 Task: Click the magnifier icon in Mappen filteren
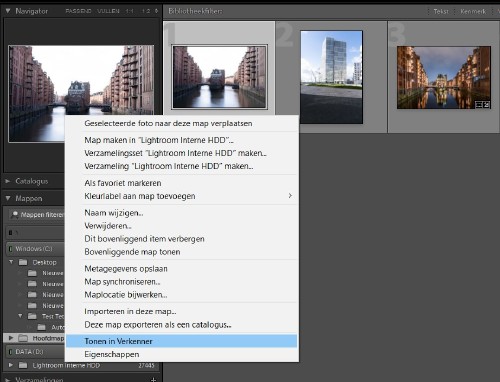(x=14, y=215)
